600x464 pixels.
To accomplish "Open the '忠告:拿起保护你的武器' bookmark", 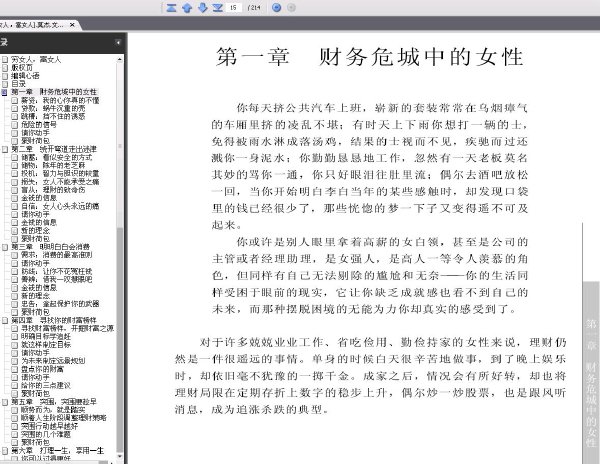I will coord(60,304).
